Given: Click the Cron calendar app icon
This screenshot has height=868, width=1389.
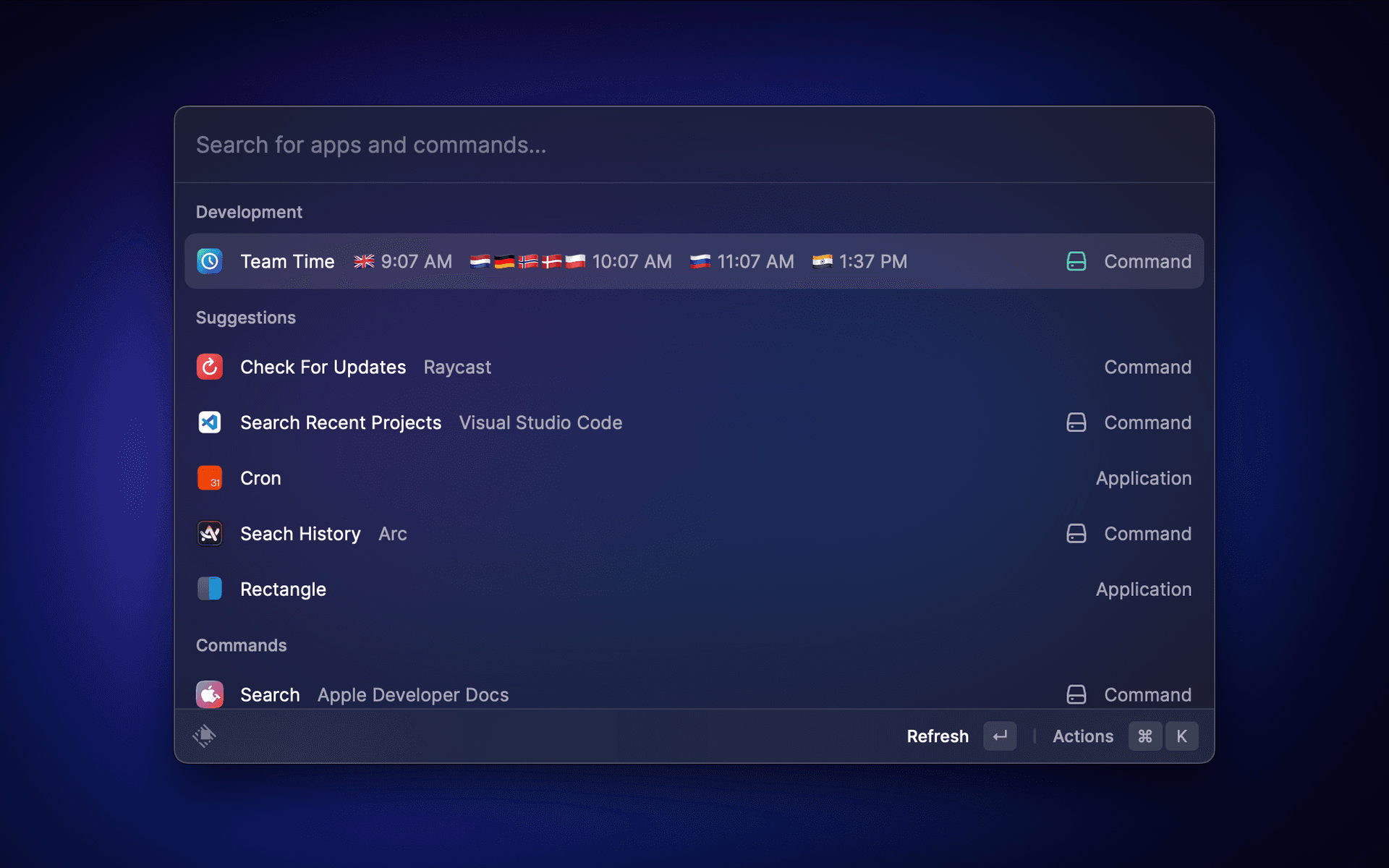Looking at the screenshot, I should pos(210,478).
